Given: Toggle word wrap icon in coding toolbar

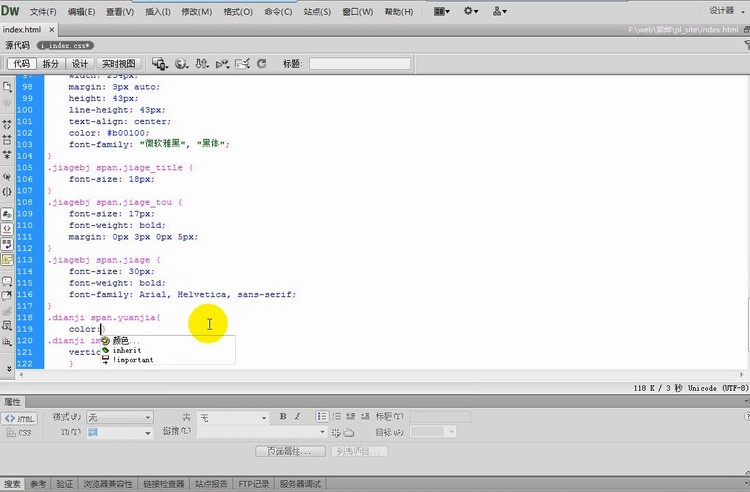Looking at the screenshot, I should (x=7, y=243).
